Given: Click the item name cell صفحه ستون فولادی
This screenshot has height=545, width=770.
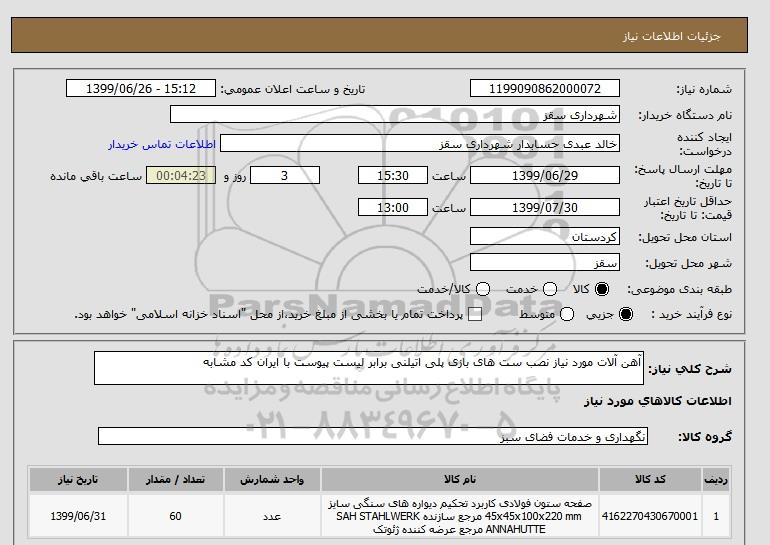Looking at the screenshot, I should click(460, 516).
